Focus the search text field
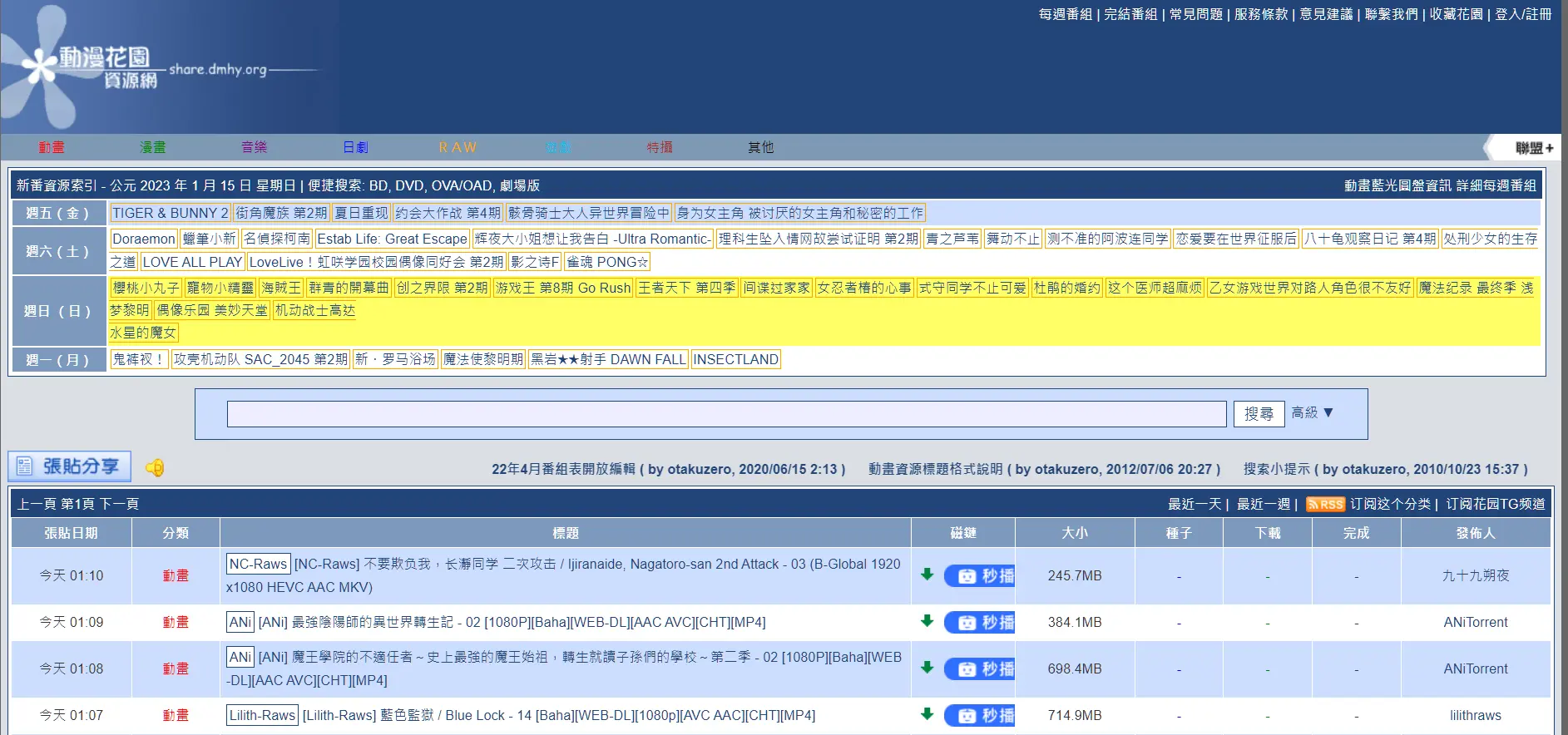The width and height of the screenshot is (1568, 735). [x=726, y=414]
